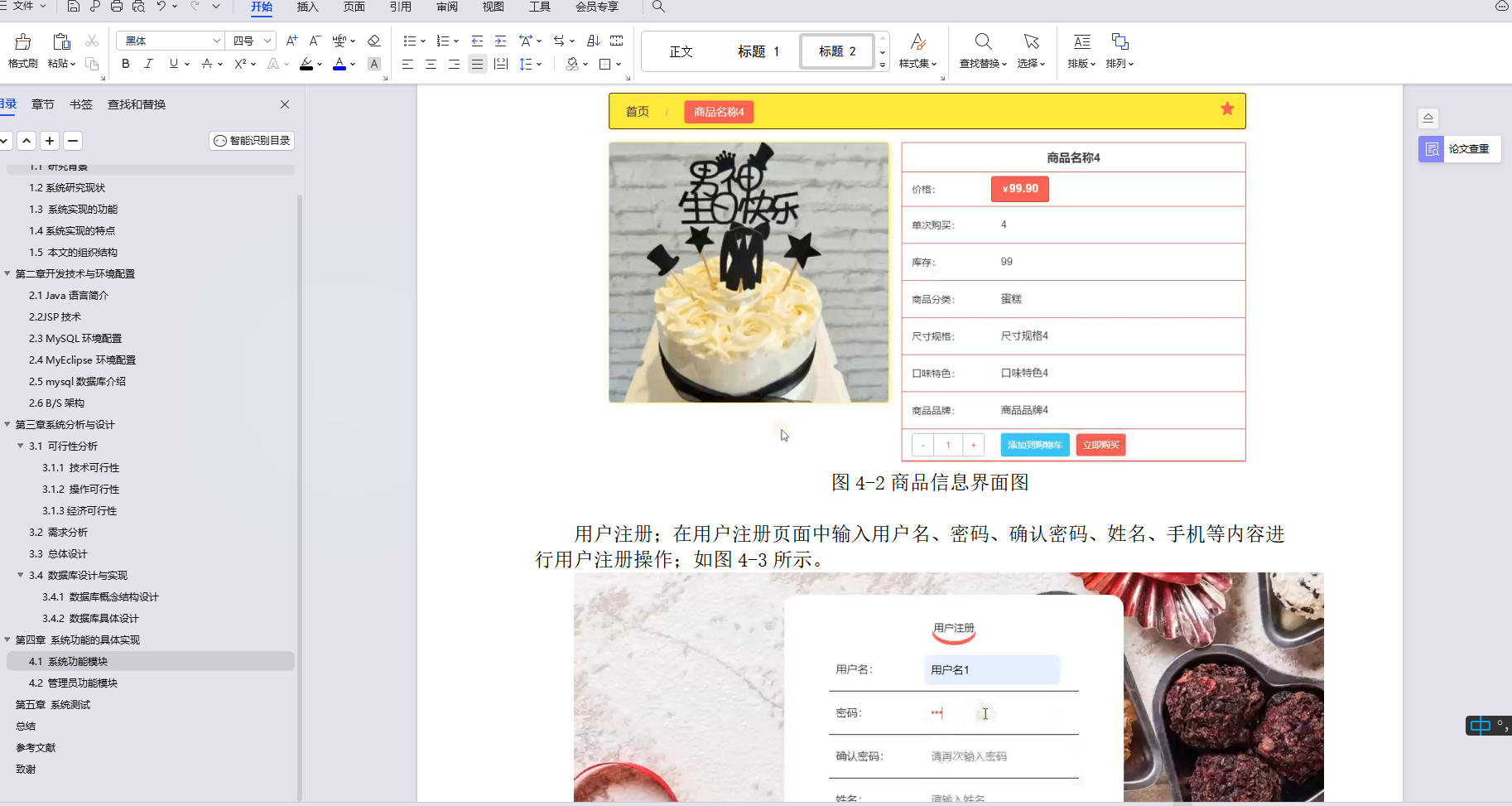Open the font size dropdown (四号)

(x=267, y=41)
